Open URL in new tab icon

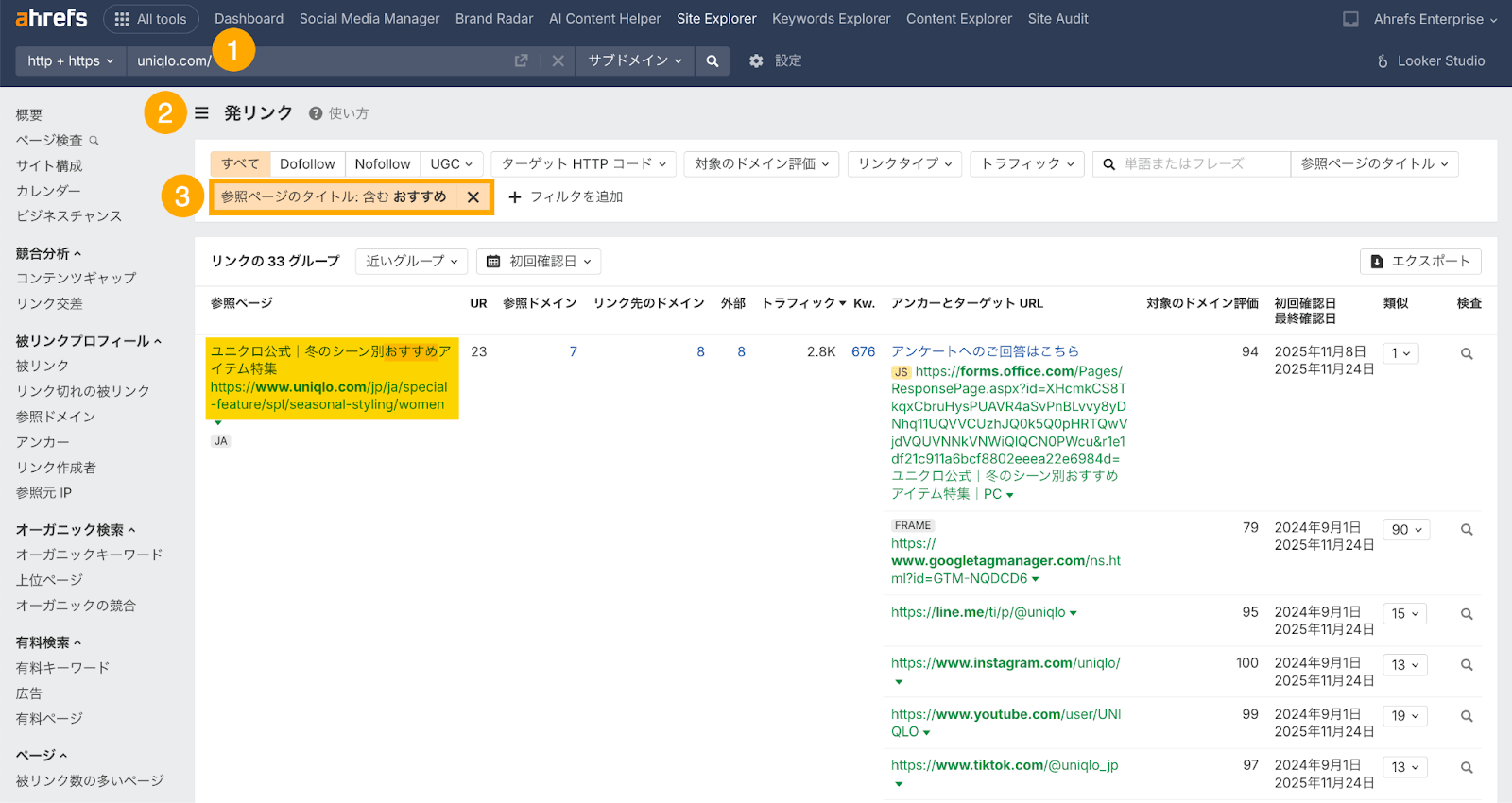(x=521, y=60)
